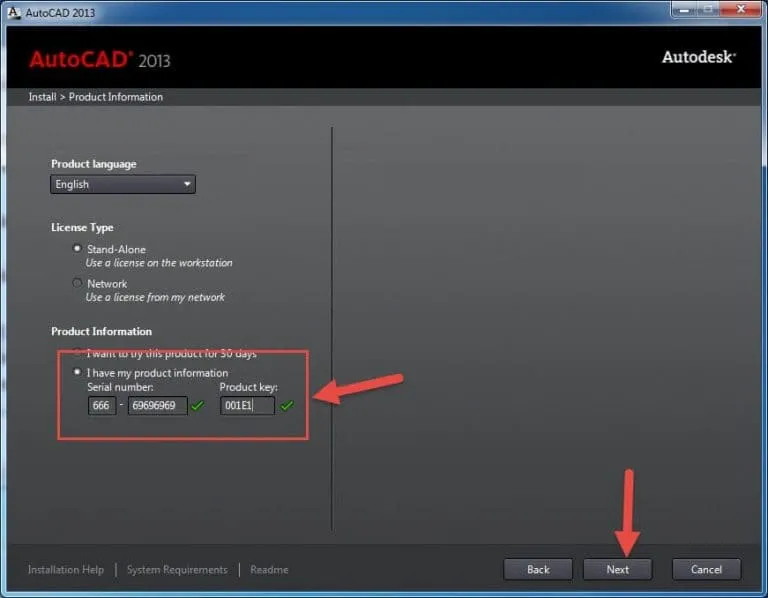This screenshot has width=768, height=598.
Task: Close the AutoCAD 2013 installer window
Action: coord(741,9)
